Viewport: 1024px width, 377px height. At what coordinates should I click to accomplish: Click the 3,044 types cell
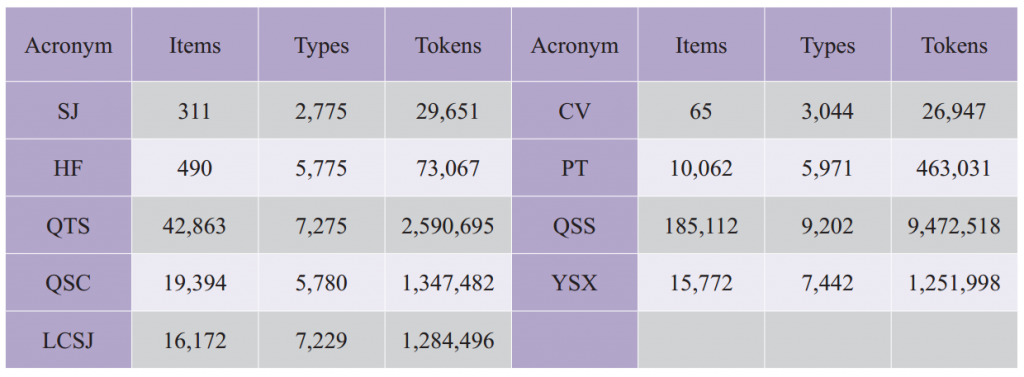[827, 111]
